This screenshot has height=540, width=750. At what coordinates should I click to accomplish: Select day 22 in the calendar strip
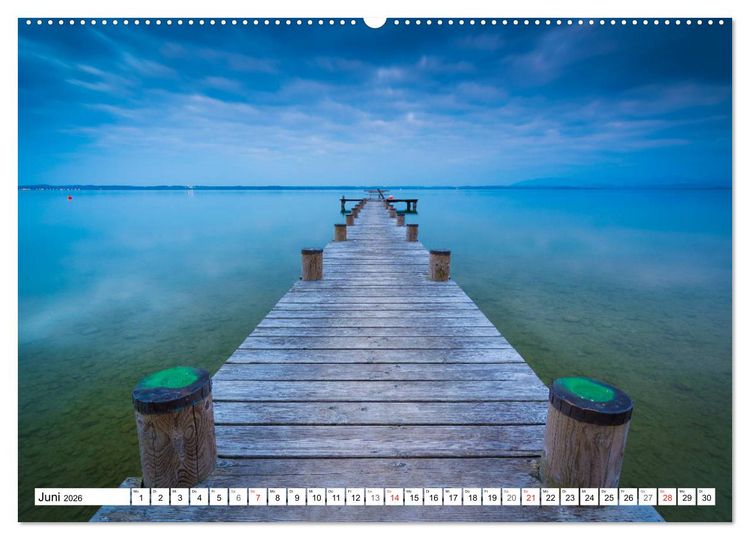pyautogui.click(x=551, y=496)
